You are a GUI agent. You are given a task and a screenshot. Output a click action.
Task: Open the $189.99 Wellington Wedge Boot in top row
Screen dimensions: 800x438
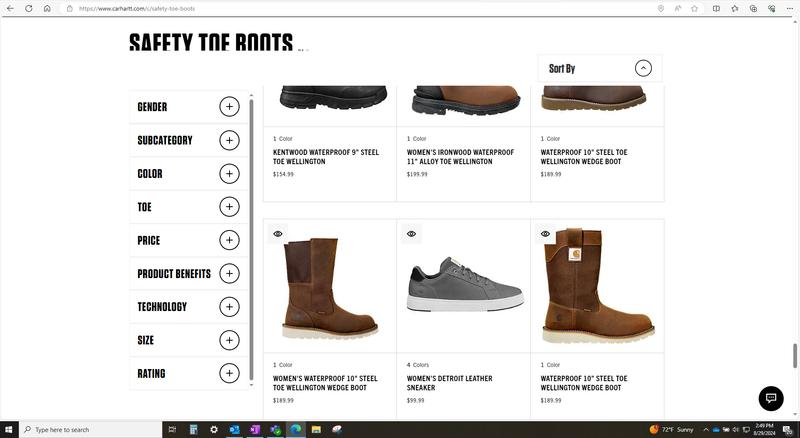coord(584,157)
